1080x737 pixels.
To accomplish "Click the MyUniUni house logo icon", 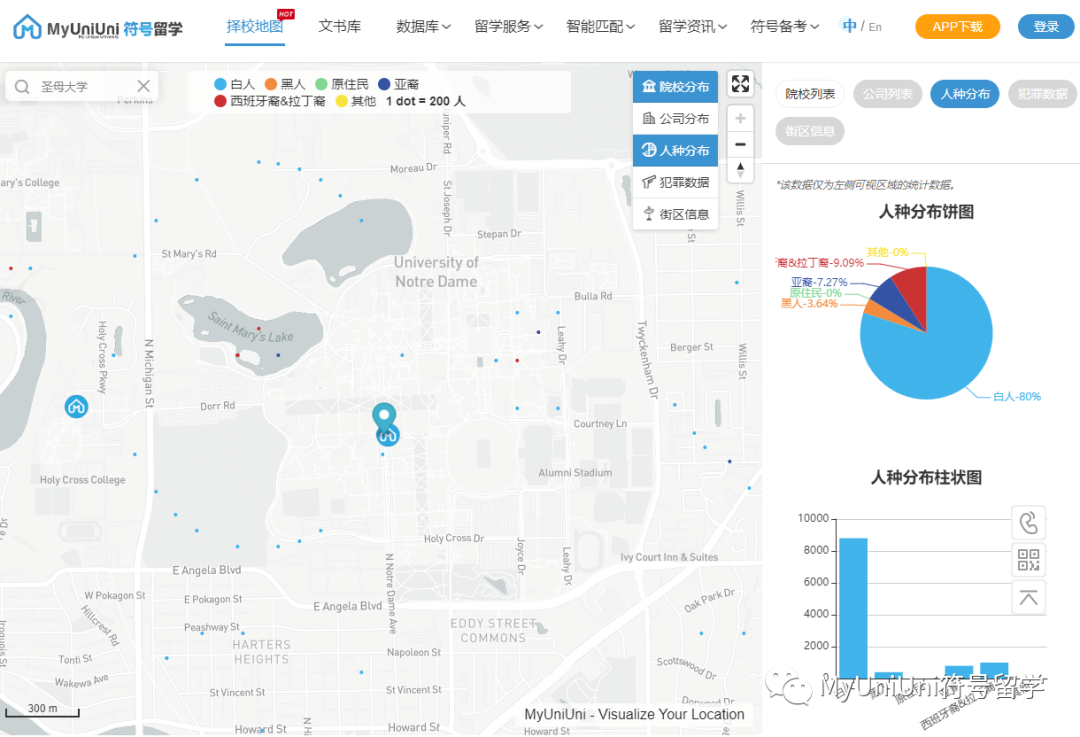I will (28, 28).
